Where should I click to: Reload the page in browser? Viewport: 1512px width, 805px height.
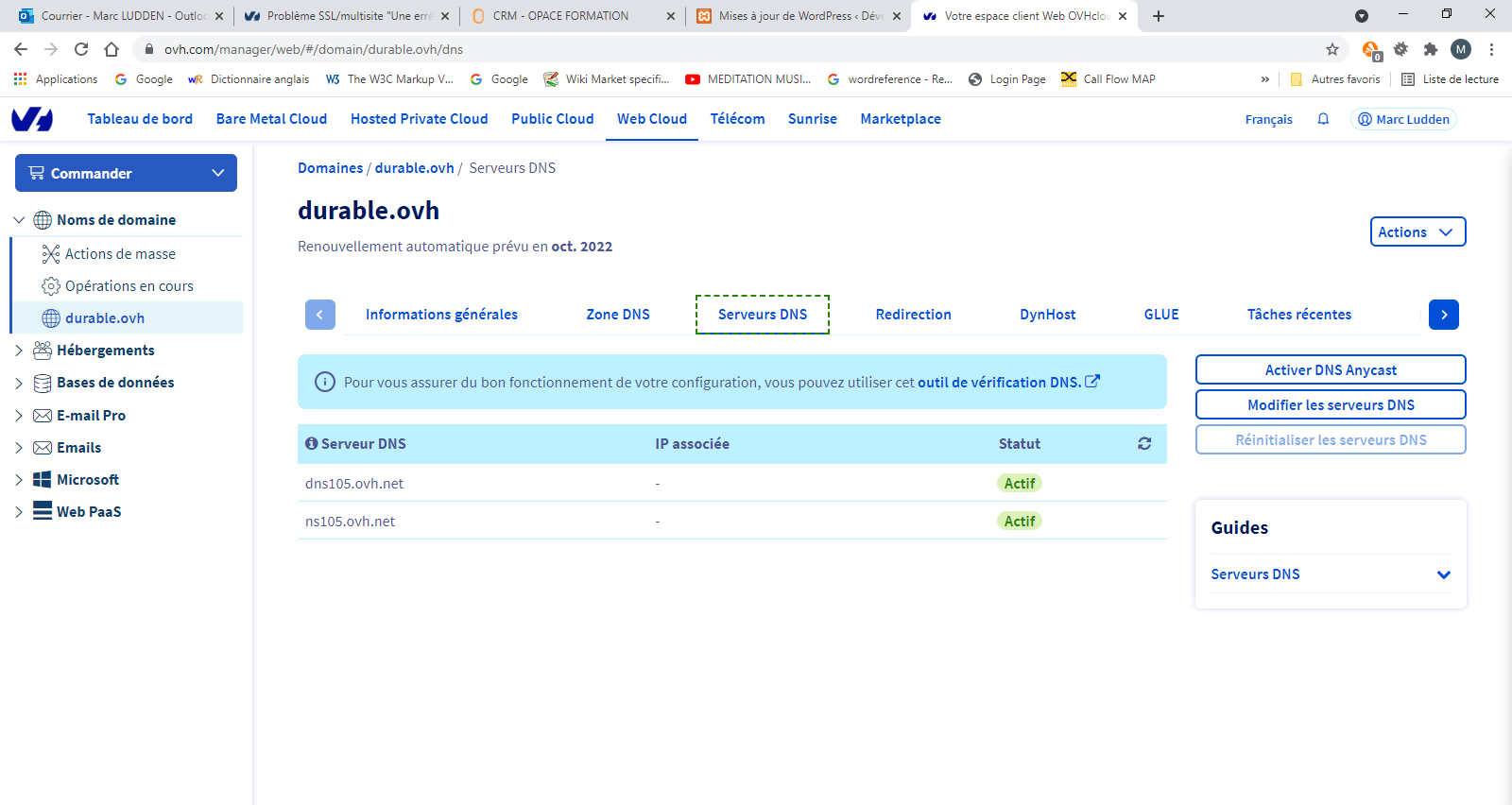pyautogui.click(x=81, y=49)
